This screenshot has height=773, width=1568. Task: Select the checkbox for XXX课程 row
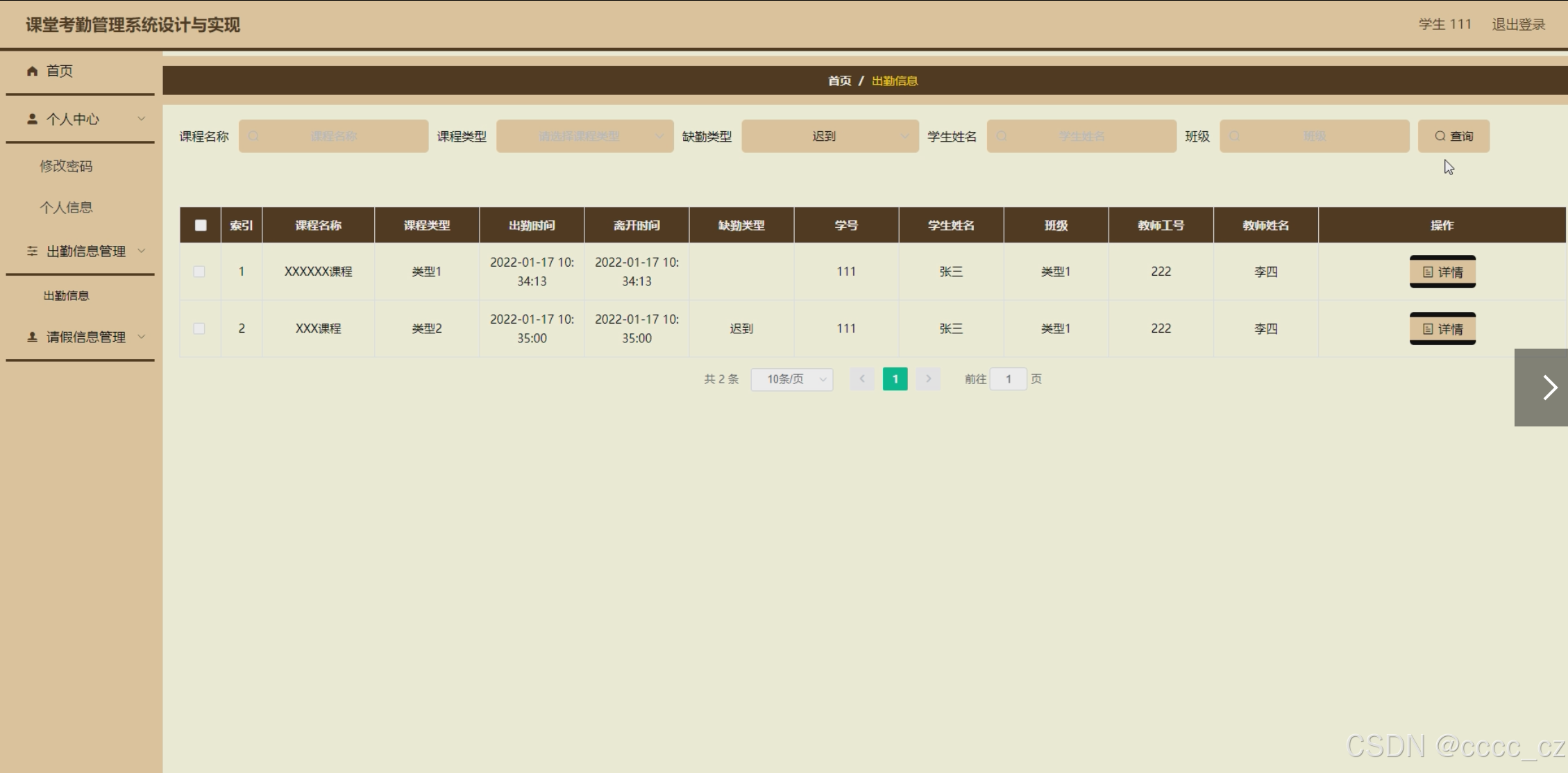[x=199, y=329]
